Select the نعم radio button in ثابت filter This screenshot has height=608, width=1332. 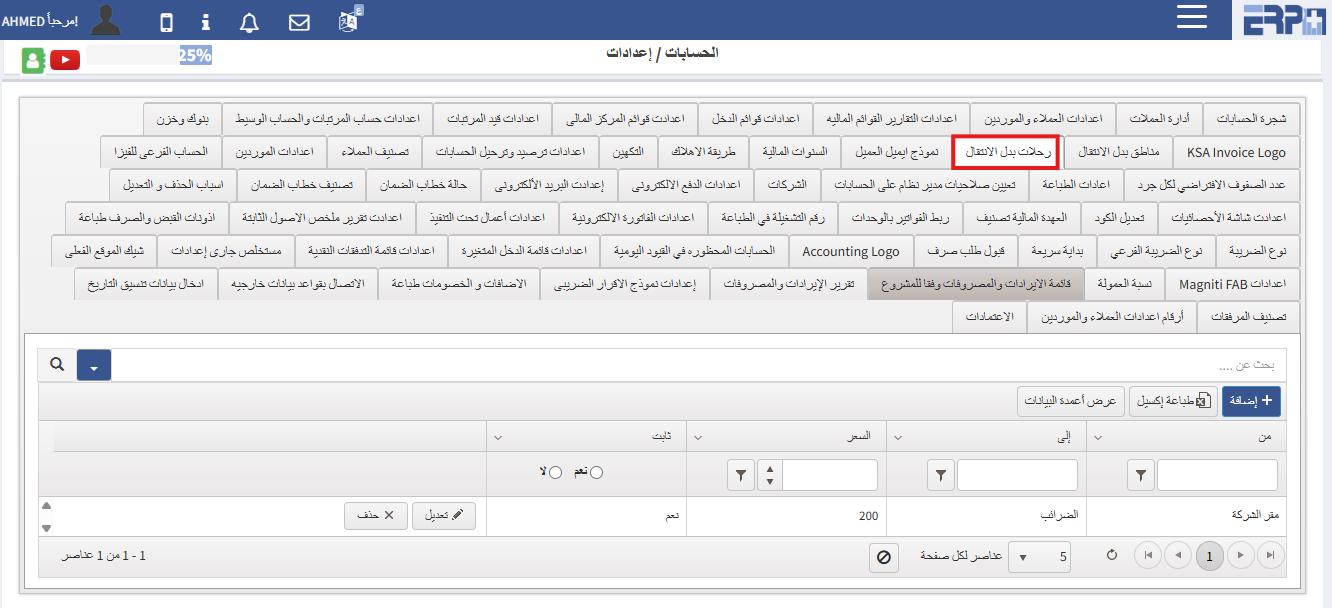(597, 472)
